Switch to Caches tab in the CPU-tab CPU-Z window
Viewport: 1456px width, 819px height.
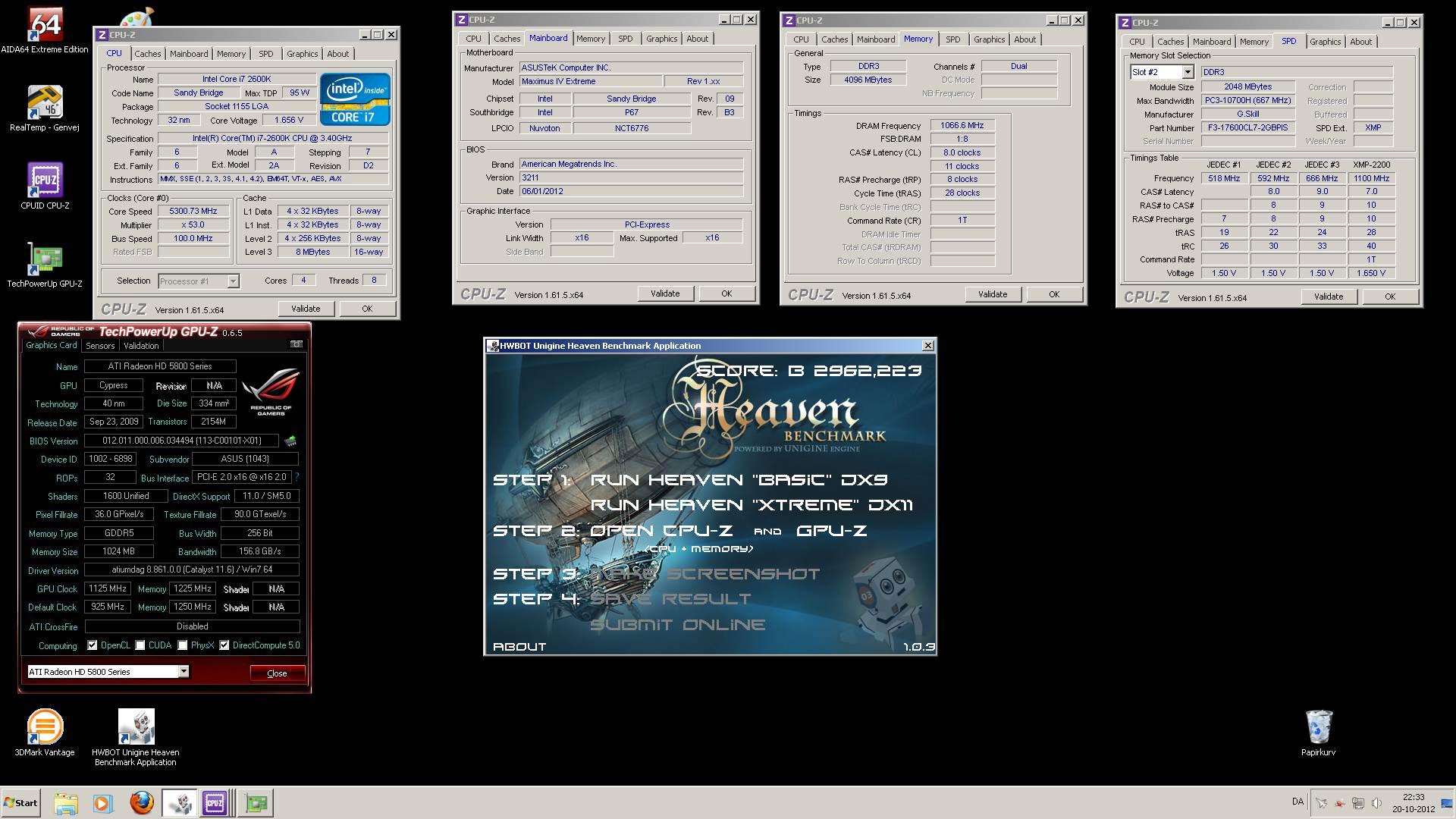tap(148, 54)
